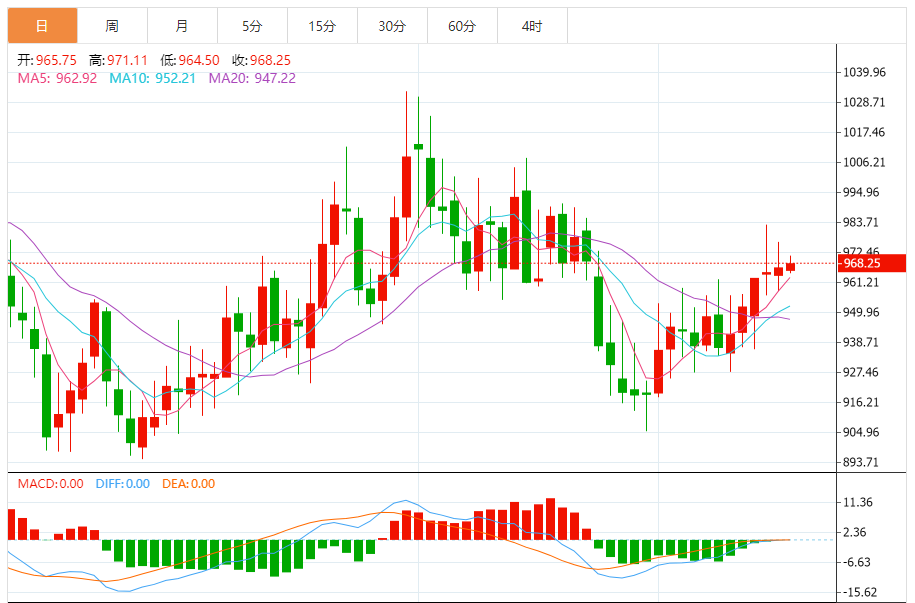Click the -15.62 MACD axis label
Image resolution: width=915 pixels, height=603 pixels.
(860, 592)
